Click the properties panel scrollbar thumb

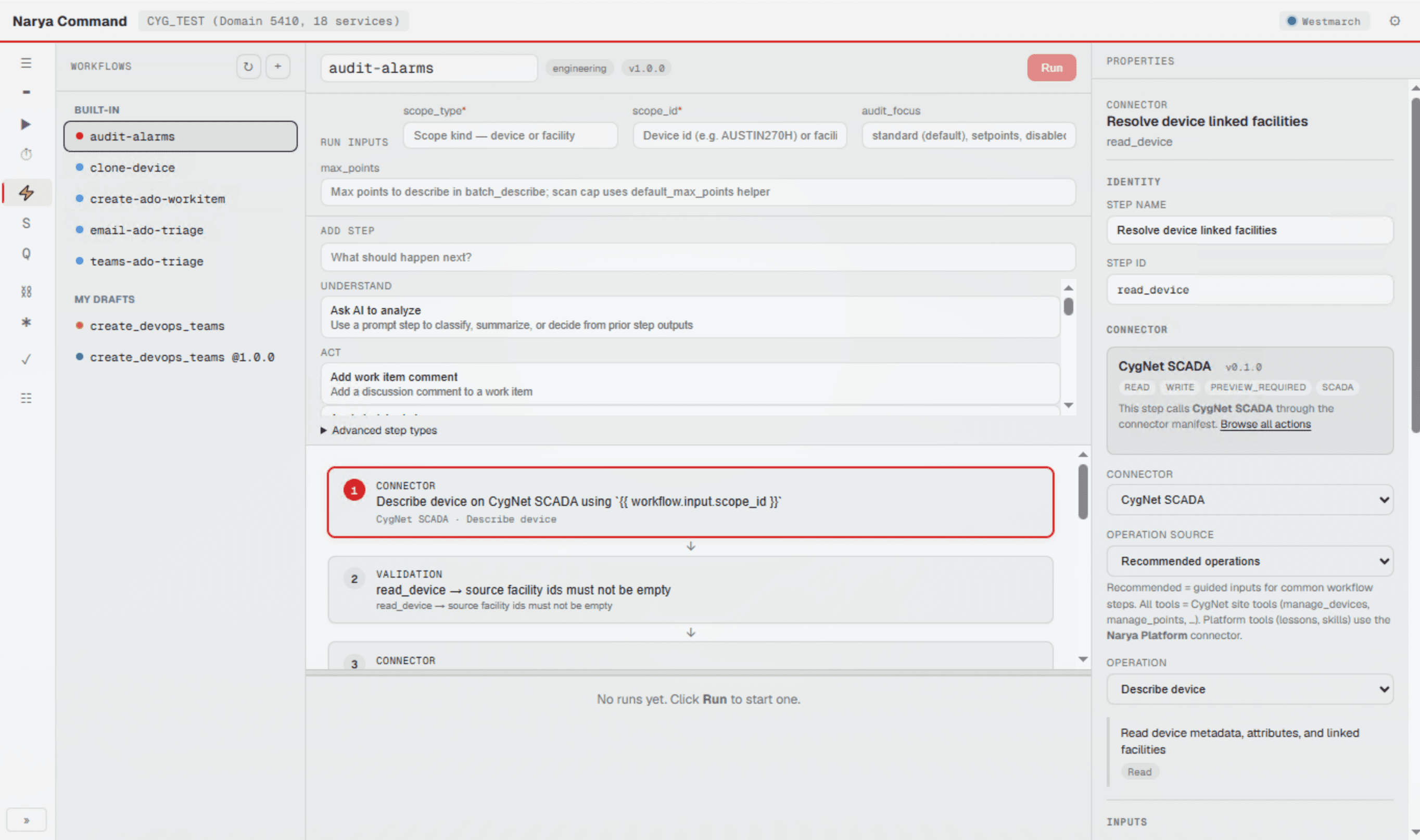[1415, 265]
